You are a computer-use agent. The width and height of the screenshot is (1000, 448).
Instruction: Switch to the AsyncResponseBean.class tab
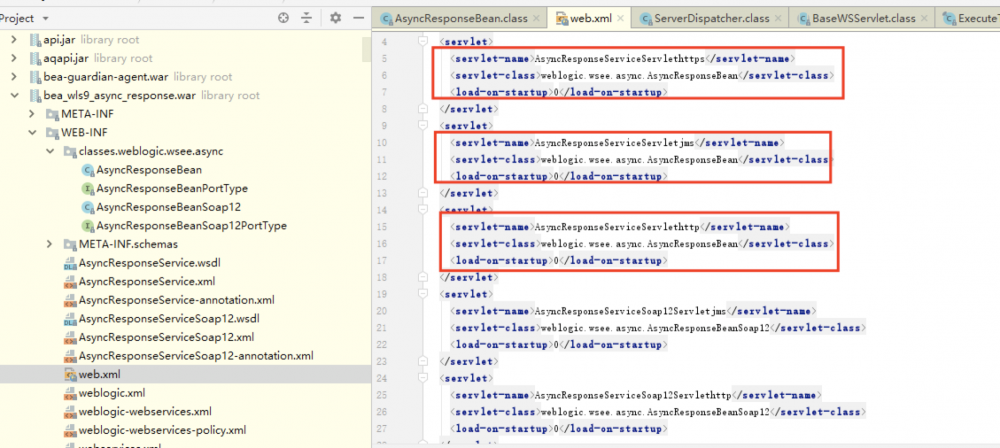pos(460,18)
